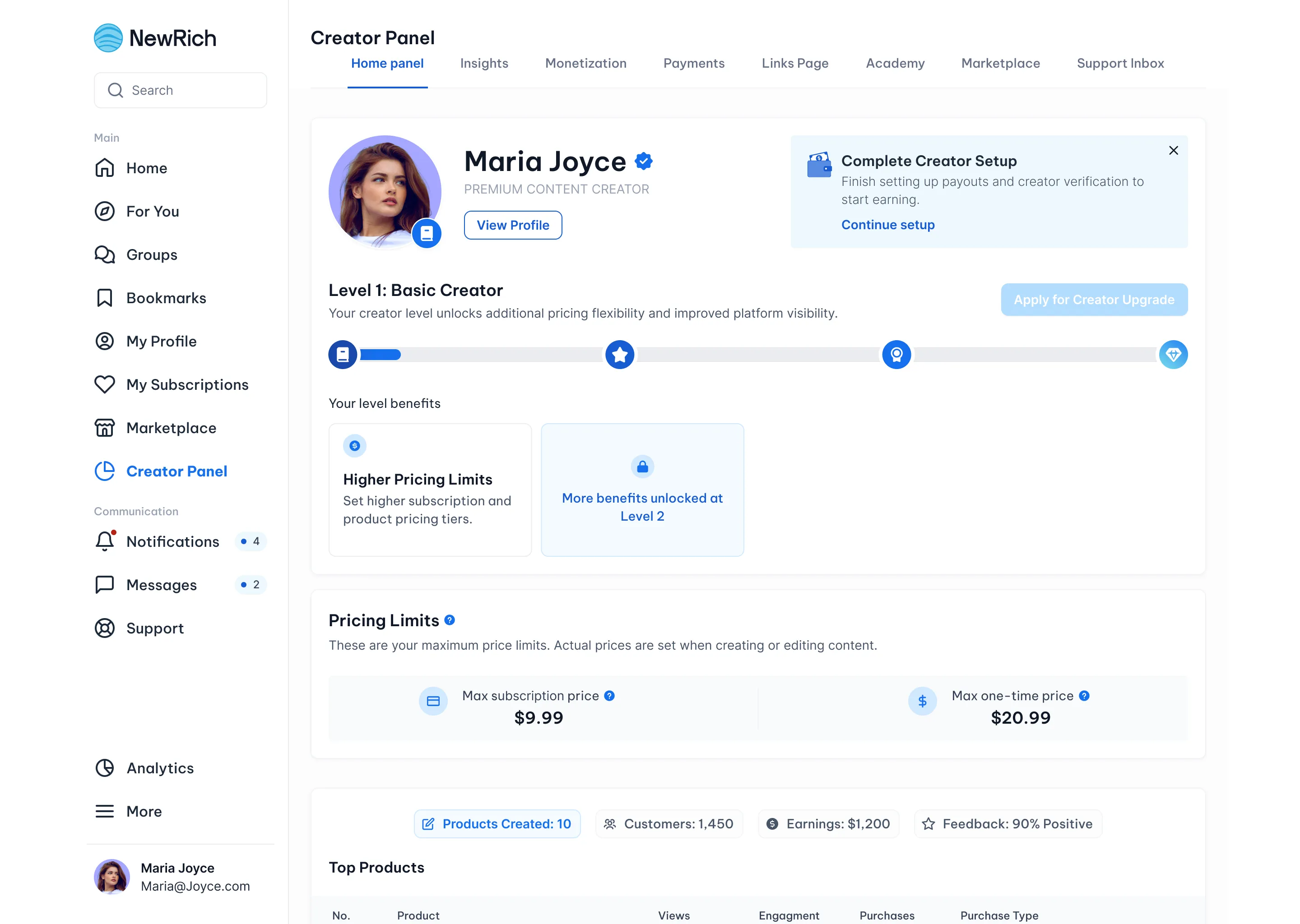This screenshot has width=1300, height=924.
Task: Click the Purchases column header
Action: point(887,915)
